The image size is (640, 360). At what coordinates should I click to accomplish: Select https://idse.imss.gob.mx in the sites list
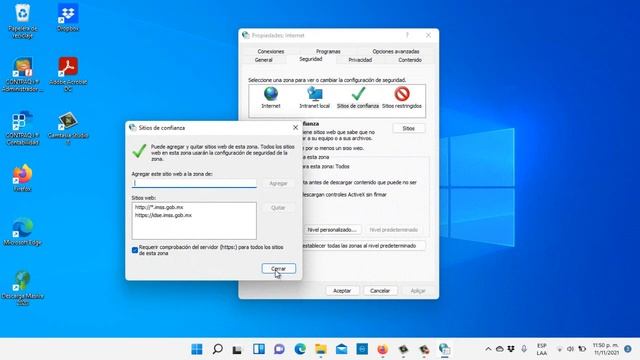(x=163, y=215)
